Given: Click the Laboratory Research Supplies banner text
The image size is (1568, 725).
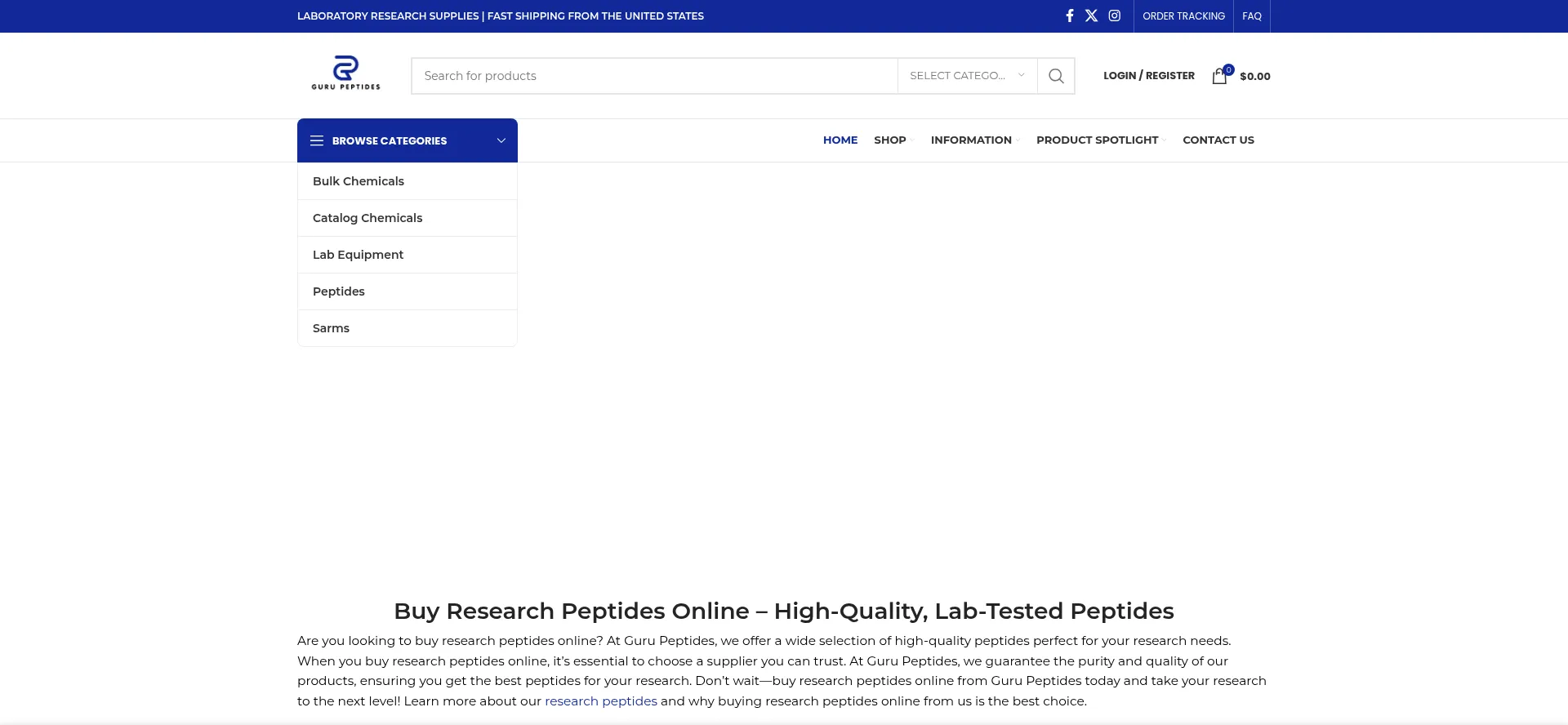Looking at the screenshot, I should [500, 16].
